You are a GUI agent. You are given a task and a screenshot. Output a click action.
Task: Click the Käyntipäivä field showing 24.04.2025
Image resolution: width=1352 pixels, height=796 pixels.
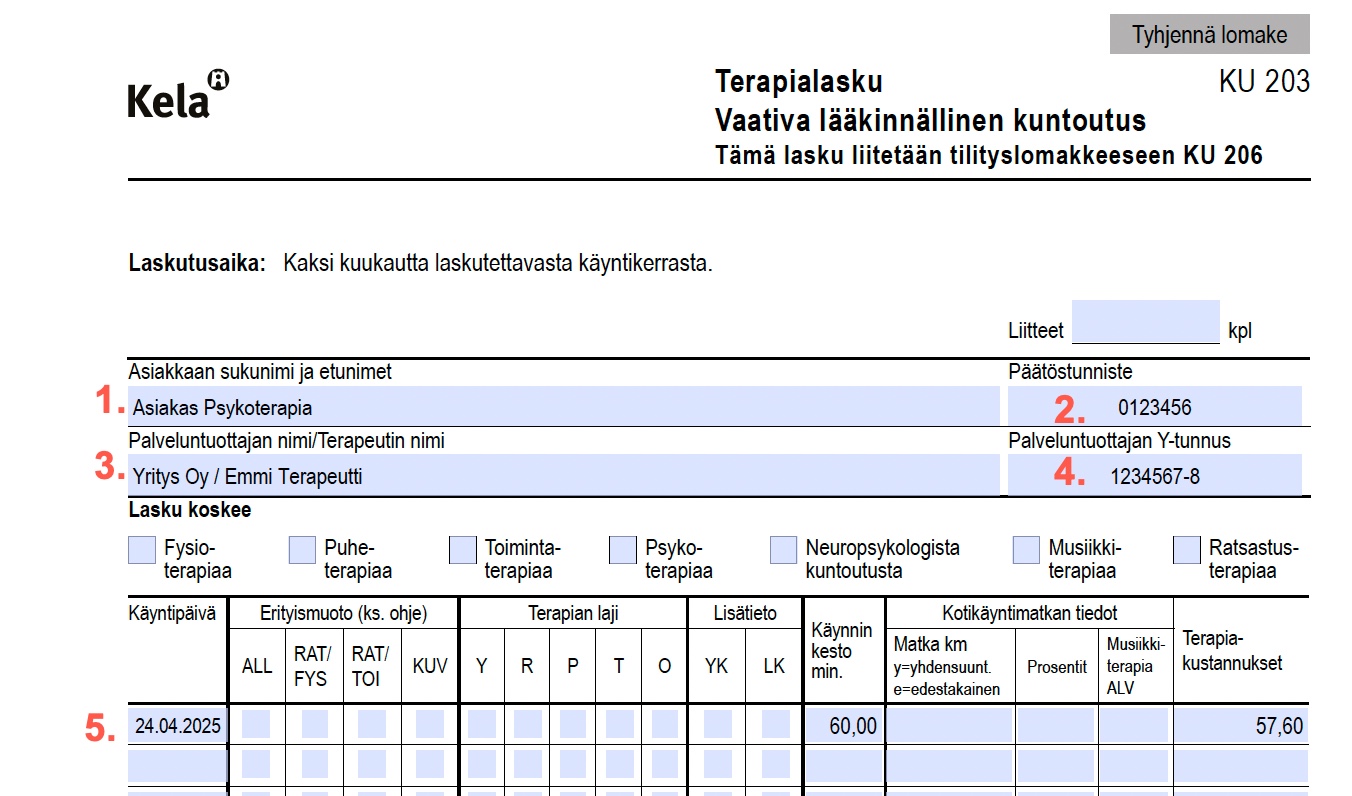[178, 726]
